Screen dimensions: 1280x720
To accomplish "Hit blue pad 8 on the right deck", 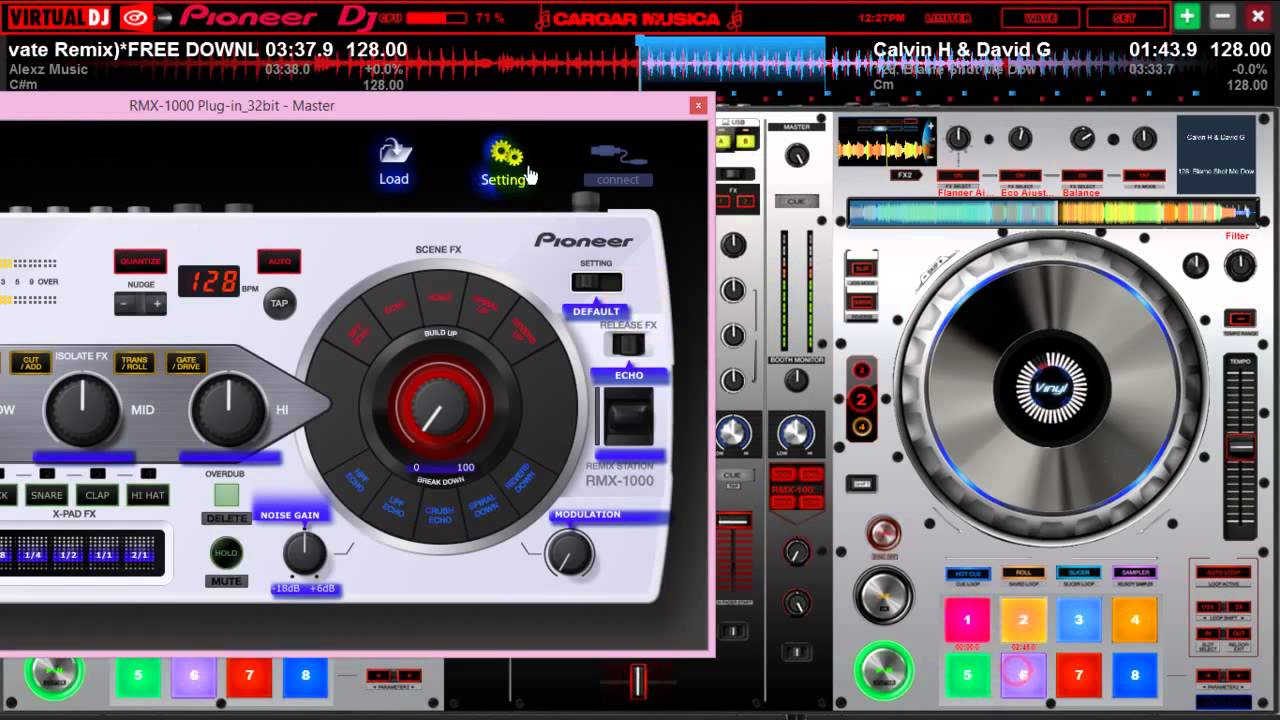I will tap(1135, 675).
